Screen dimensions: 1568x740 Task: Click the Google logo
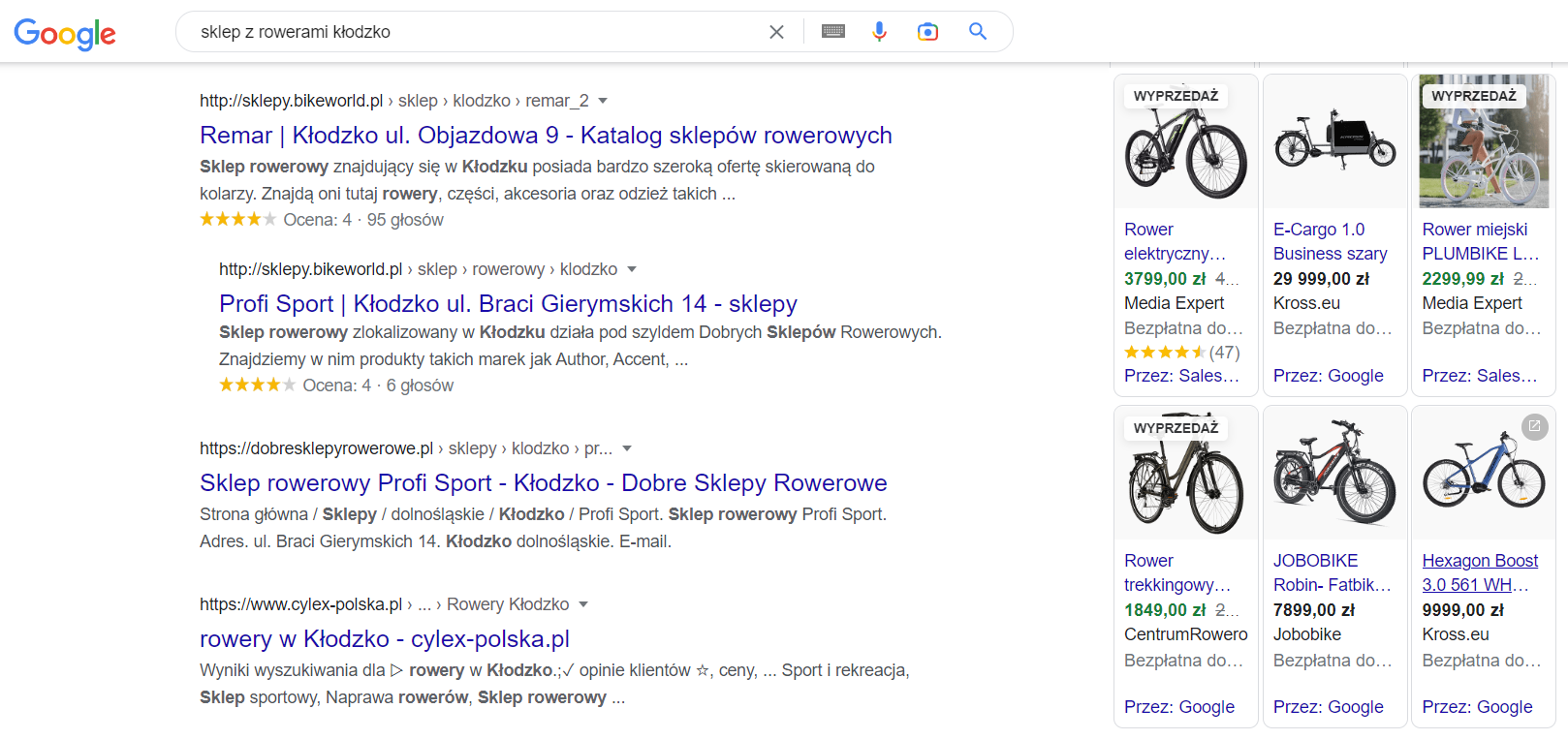(65, 34)
